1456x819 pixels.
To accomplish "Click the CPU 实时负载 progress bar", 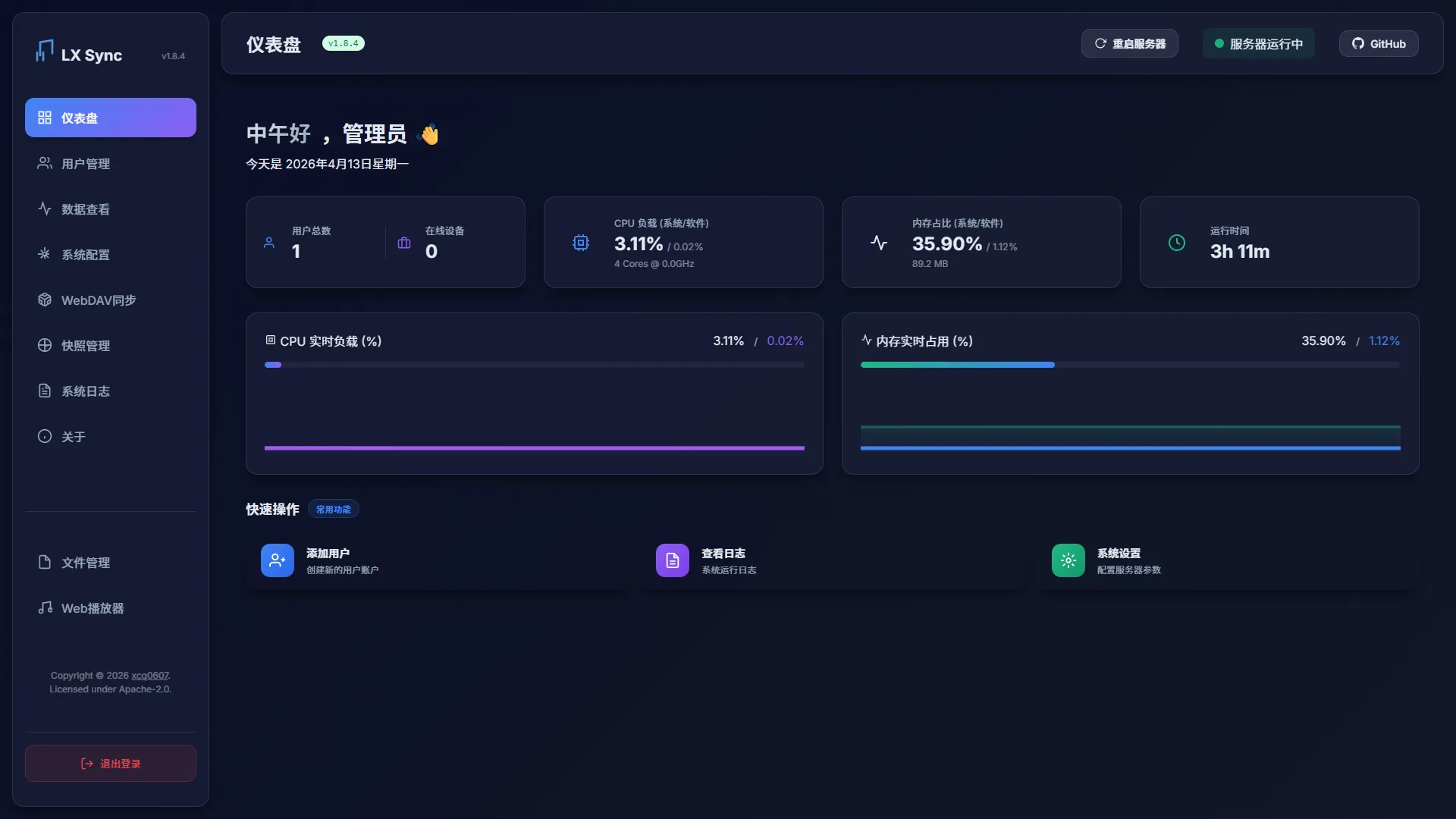I will [x=533, y=365].
